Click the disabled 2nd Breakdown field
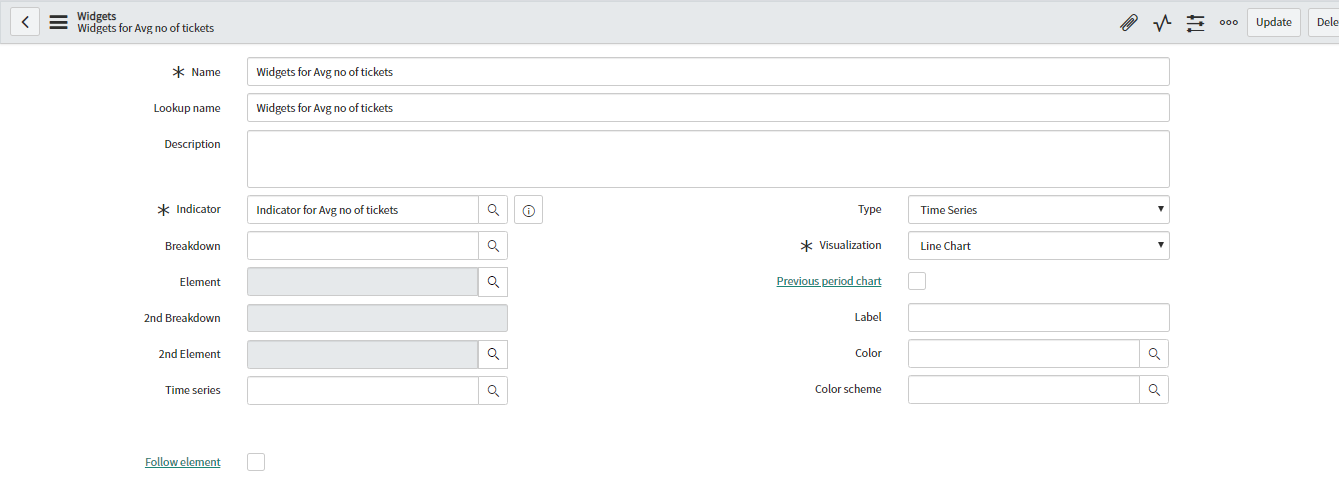Viewport: 1339px width, 482px height. coord(377,318)
